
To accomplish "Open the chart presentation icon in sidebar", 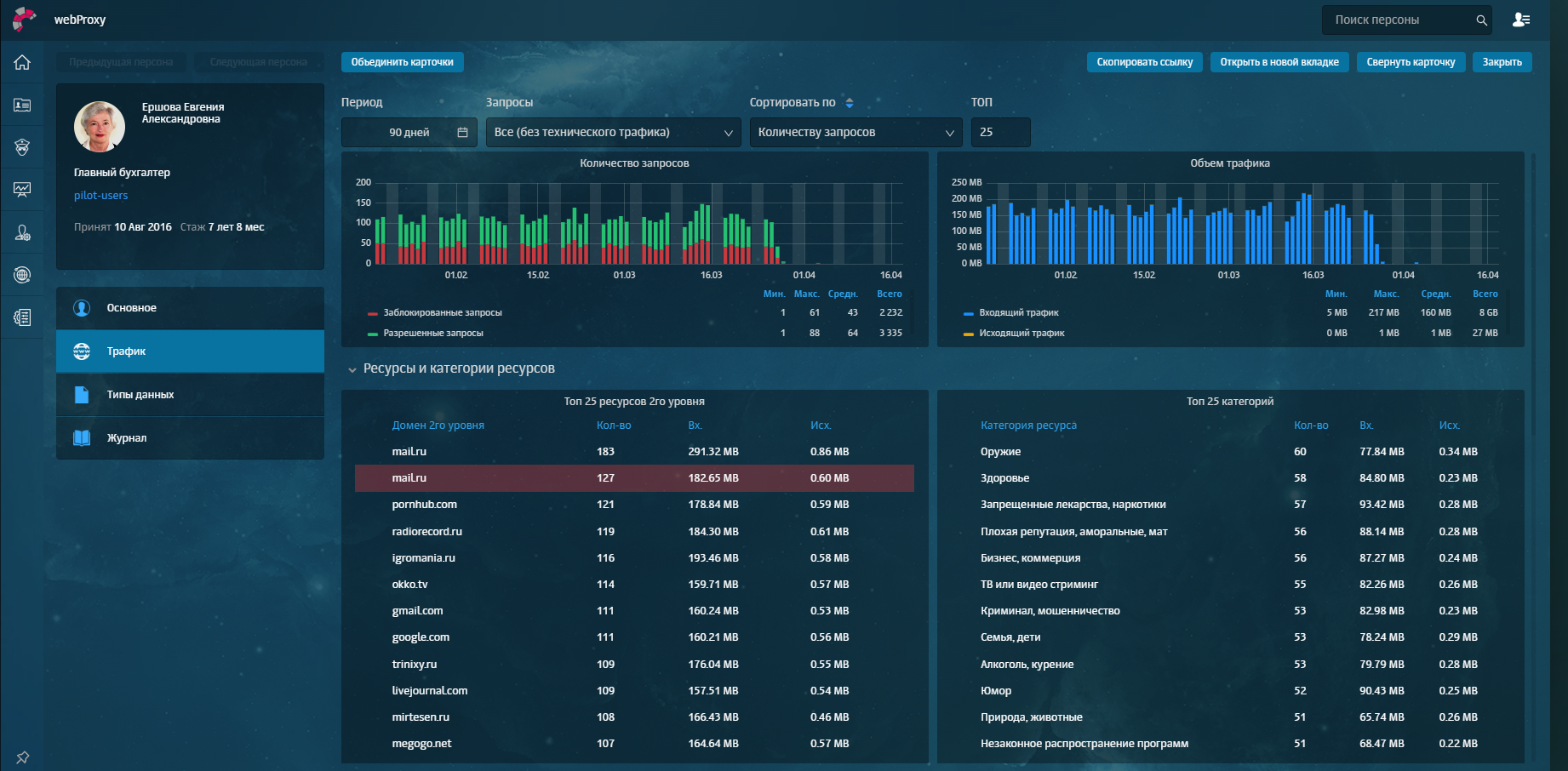I will tap(22, 190).
